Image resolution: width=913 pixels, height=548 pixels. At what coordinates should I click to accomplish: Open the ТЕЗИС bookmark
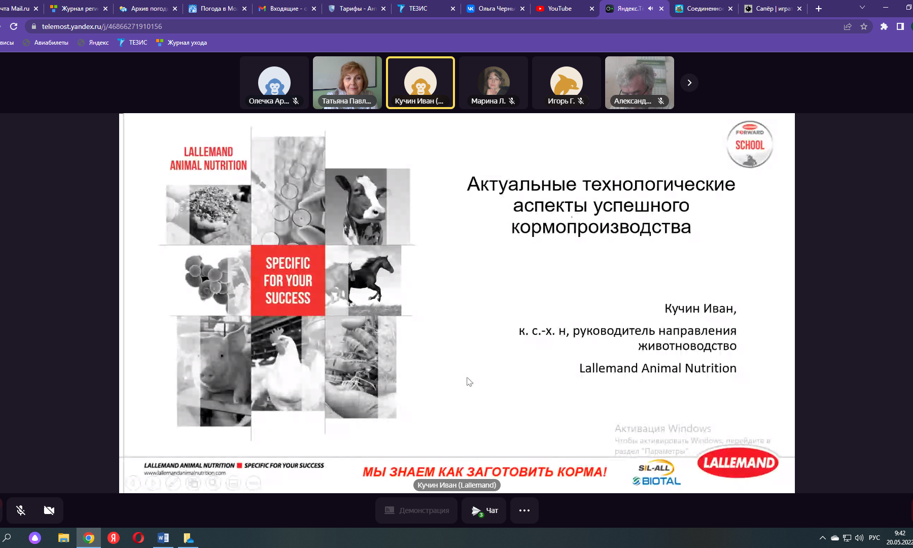(x=132, y=43)
